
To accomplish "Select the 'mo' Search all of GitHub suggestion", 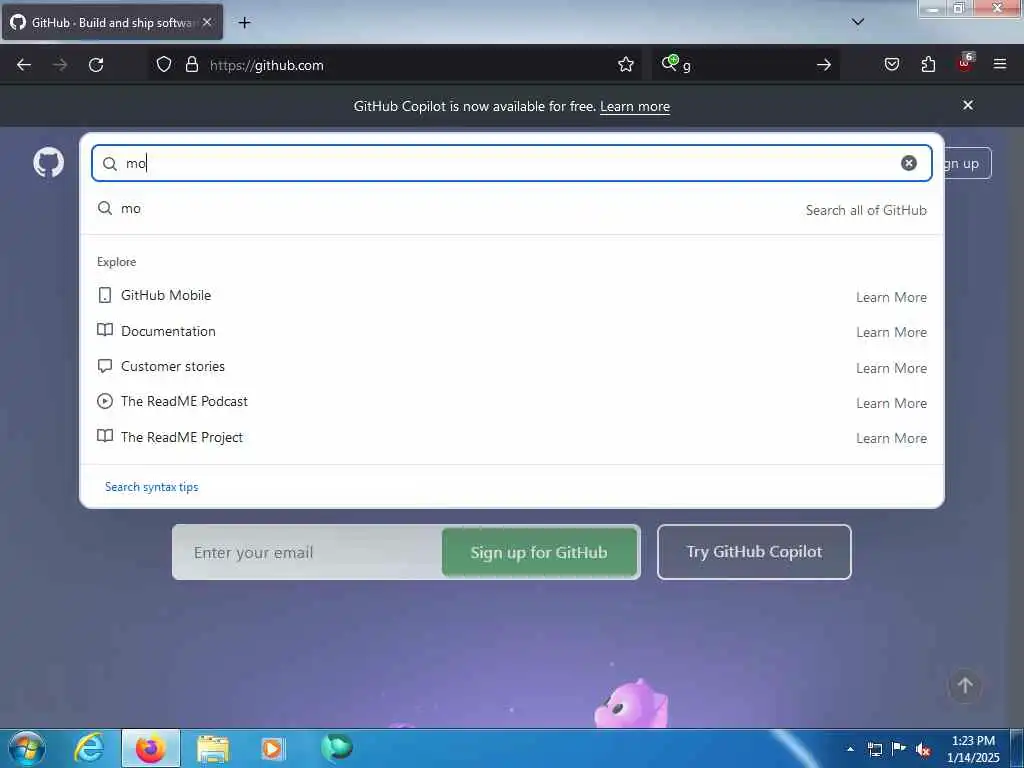I will (x=512, y=209).
